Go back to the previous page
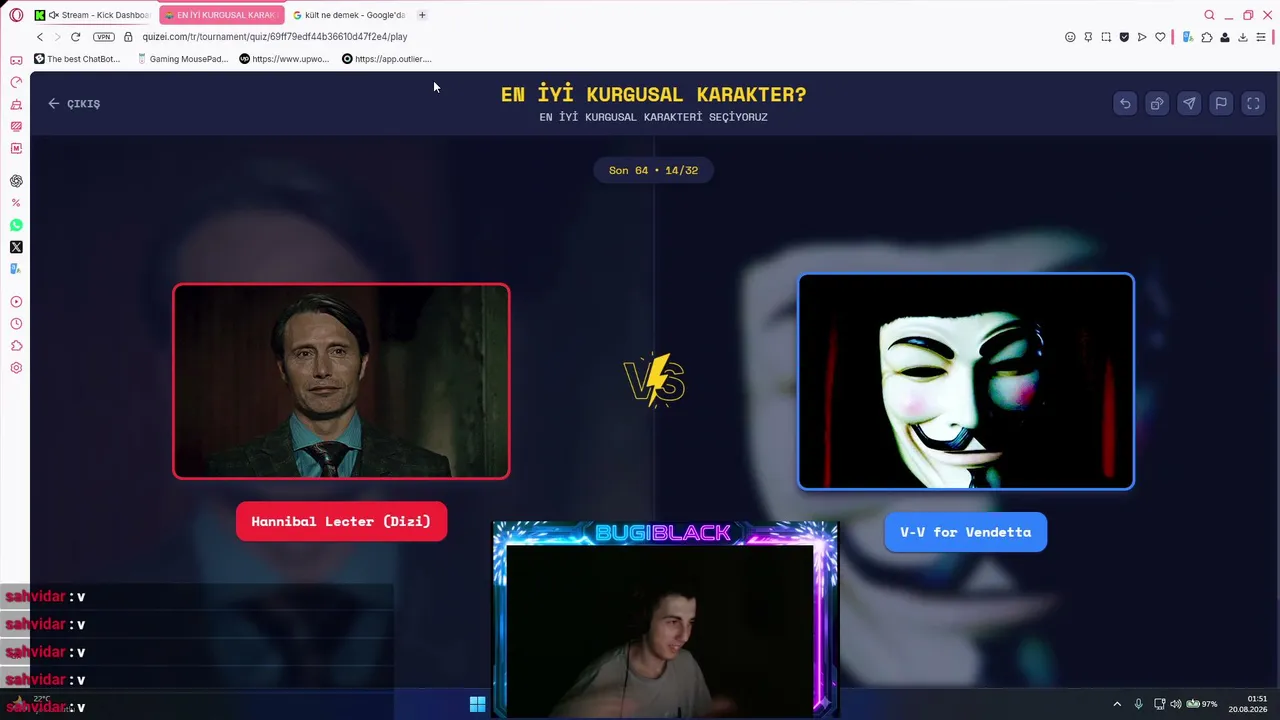Image resolution: width=1280 pixels, height=720 pixels. click(x=40, y=37)
